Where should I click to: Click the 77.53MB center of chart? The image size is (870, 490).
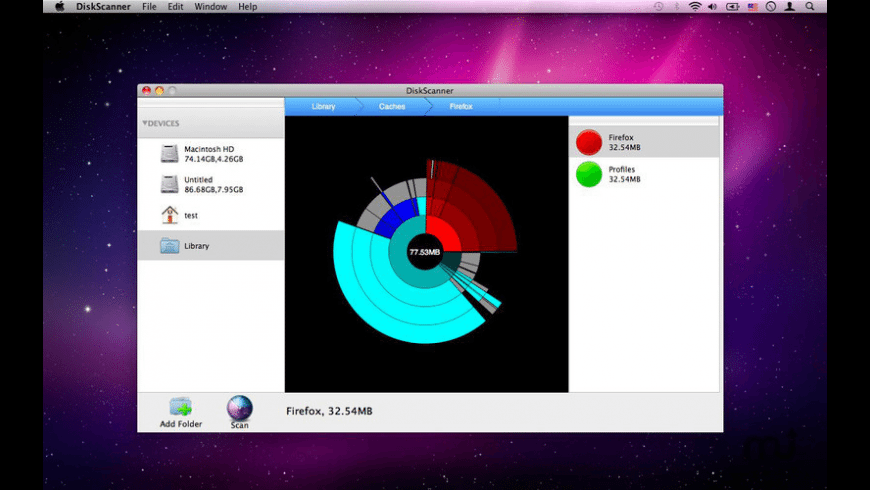(x=425, y=252)
